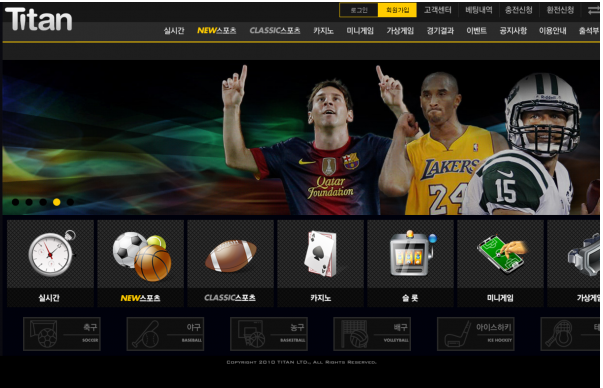Screen dimensions: 603x388
Task: Open the stopwatch 실시간 tile
Action: [50, 263]
